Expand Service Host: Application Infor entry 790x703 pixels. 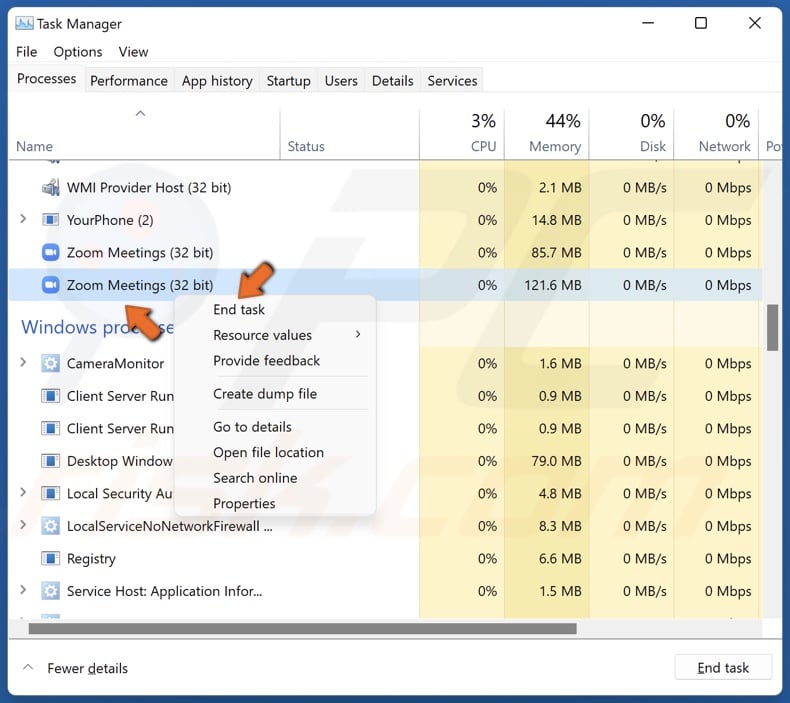click(23, 590)
